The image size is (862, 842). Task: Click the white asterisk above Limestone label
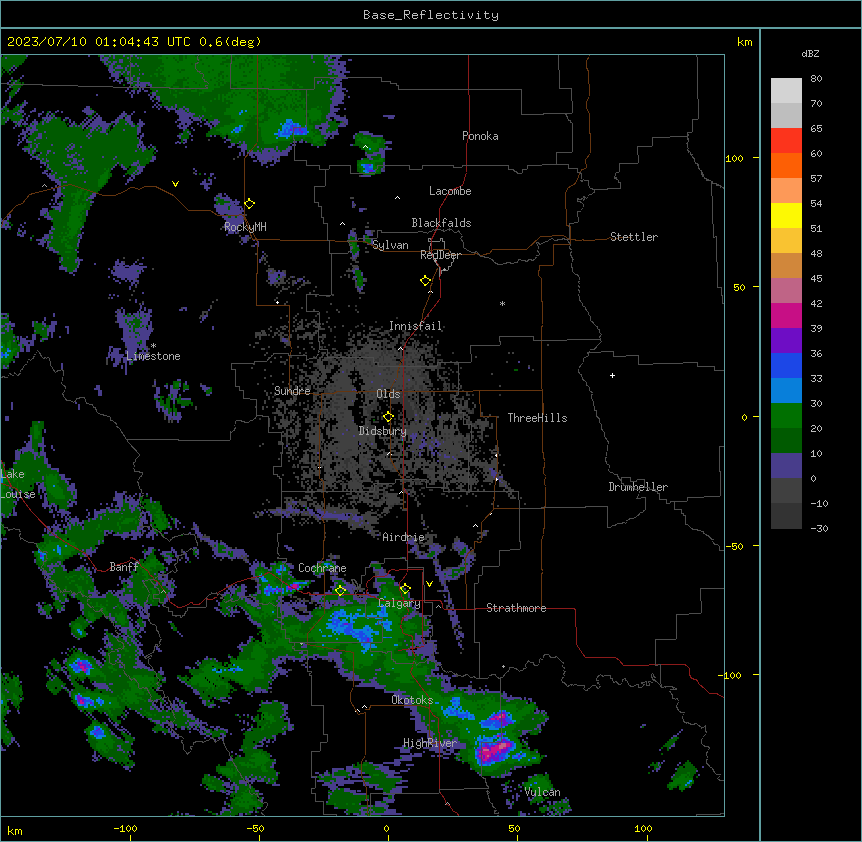(154, 346)
